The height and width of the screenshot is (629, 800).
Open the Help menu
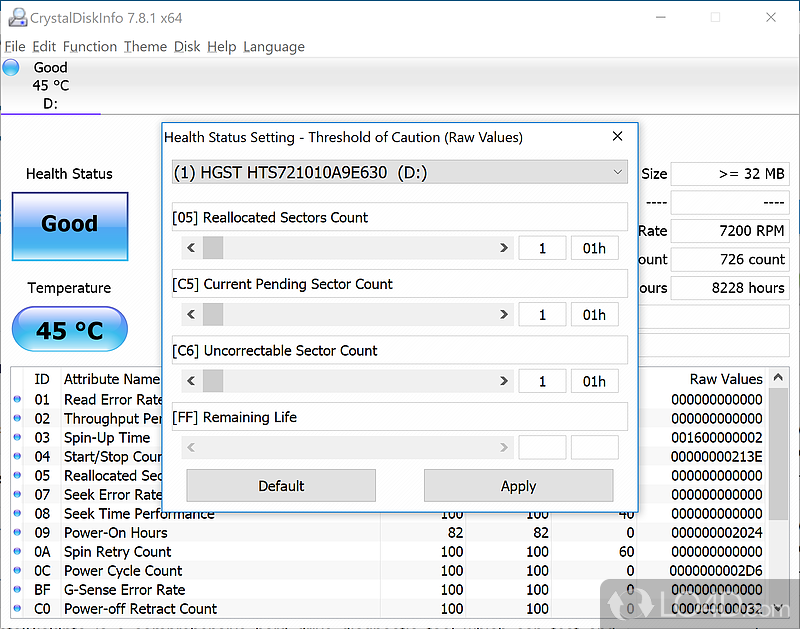[221, 46]
